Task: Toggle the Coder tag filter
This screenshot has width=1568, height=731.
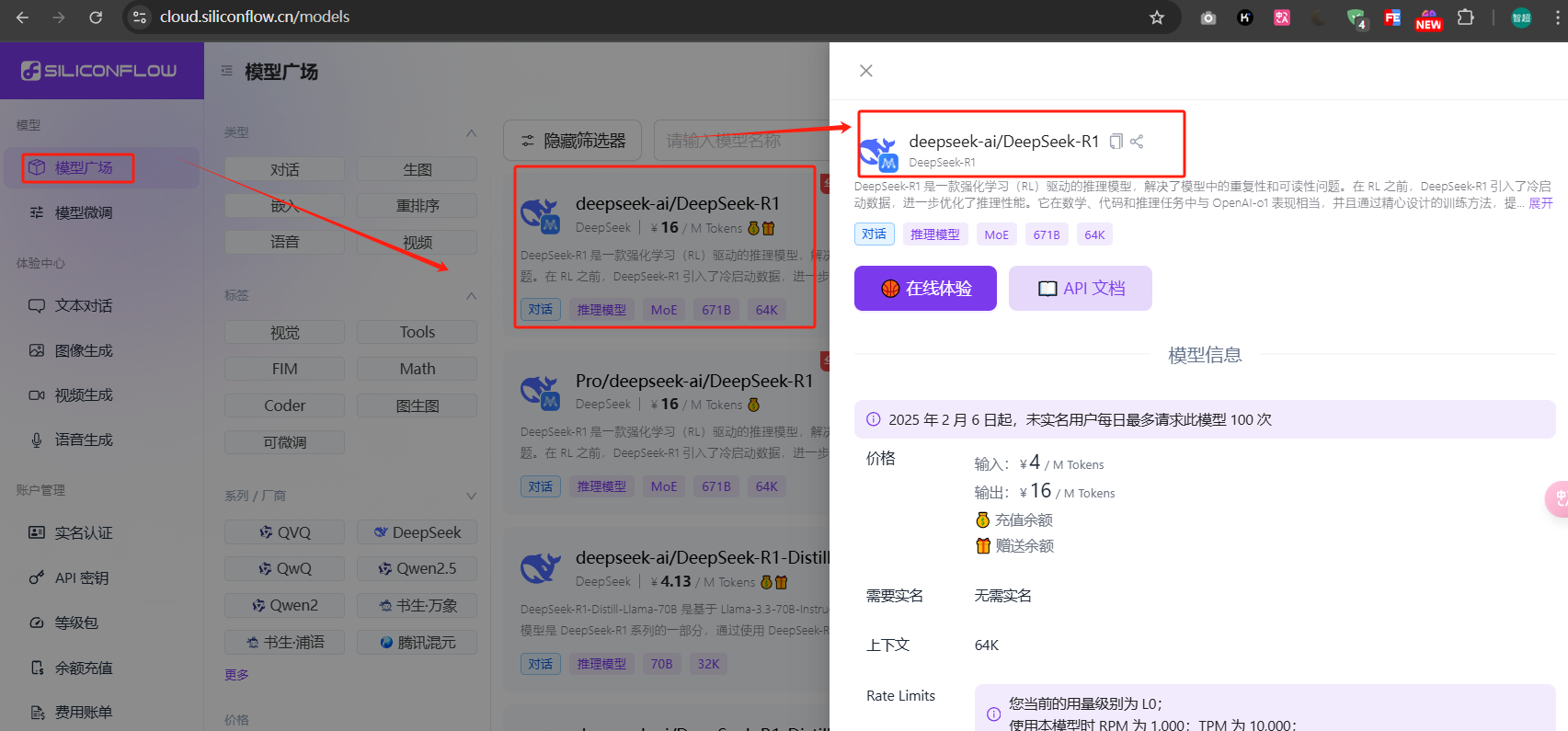Action: (284, 405)
